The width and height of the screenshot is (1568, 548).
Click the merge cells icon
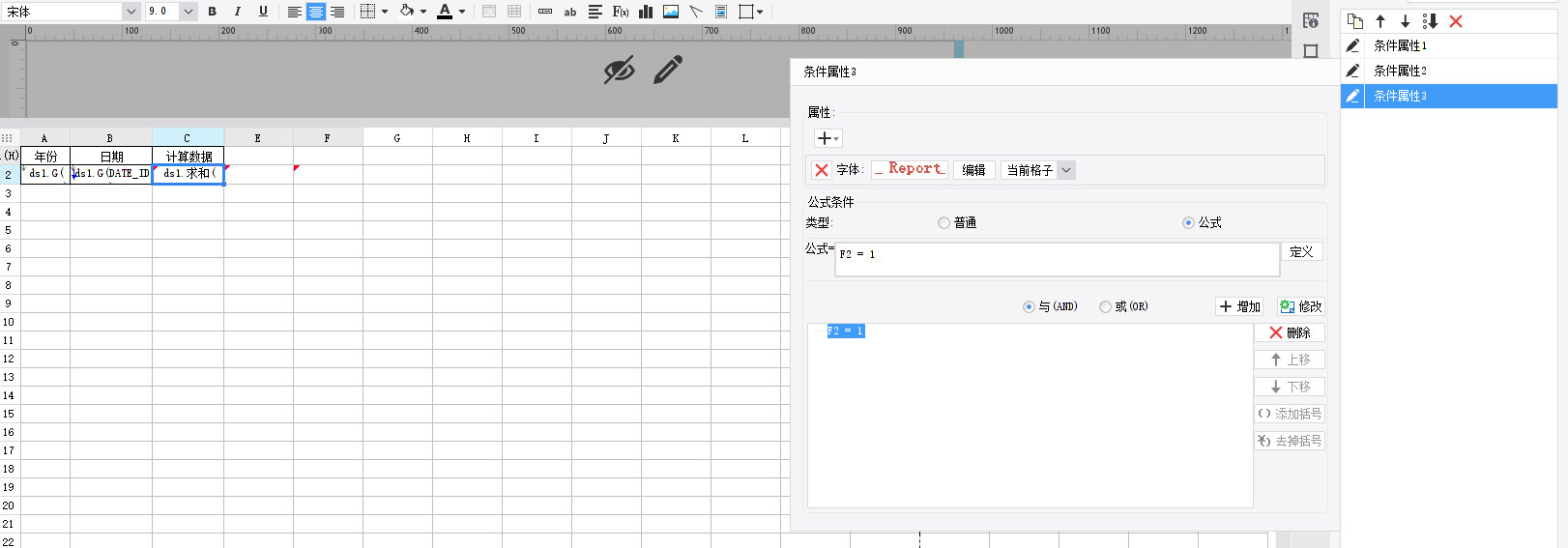(x=489, y=12)
